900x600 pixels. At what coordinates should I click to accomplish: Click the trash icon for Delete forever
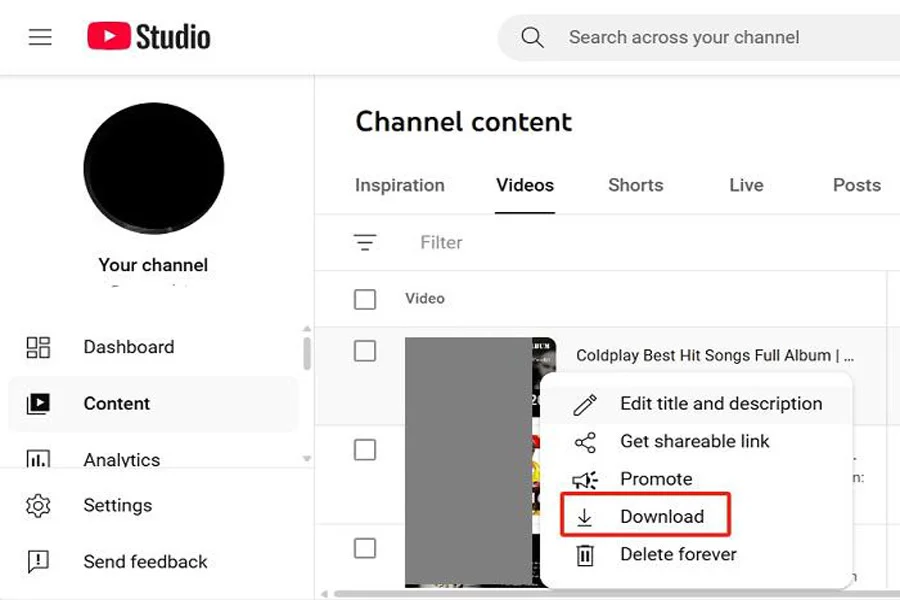click(585, 555)
